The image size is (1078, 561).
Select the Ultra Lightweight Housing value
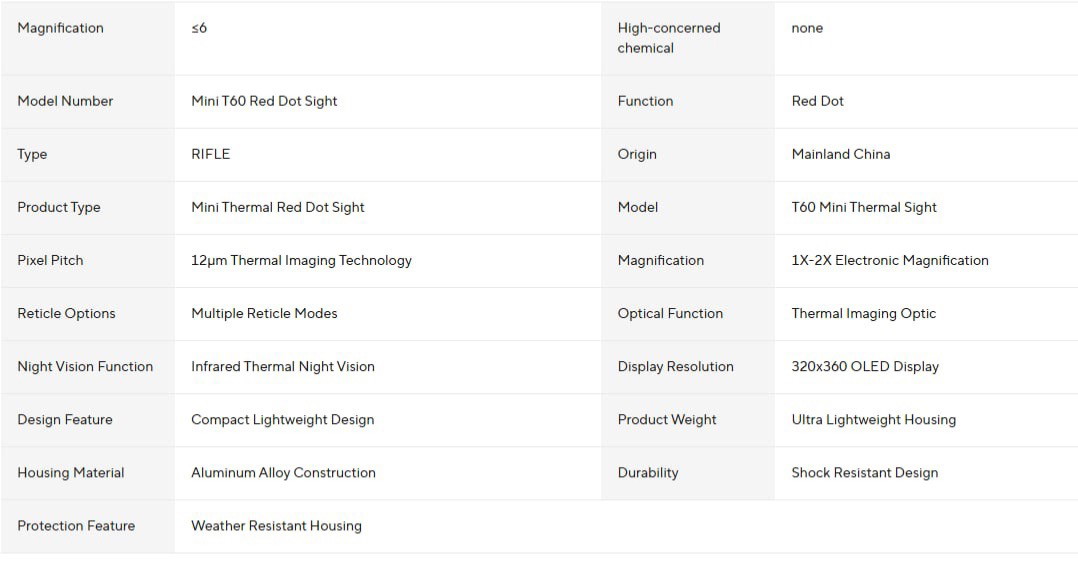coord(874,419)
